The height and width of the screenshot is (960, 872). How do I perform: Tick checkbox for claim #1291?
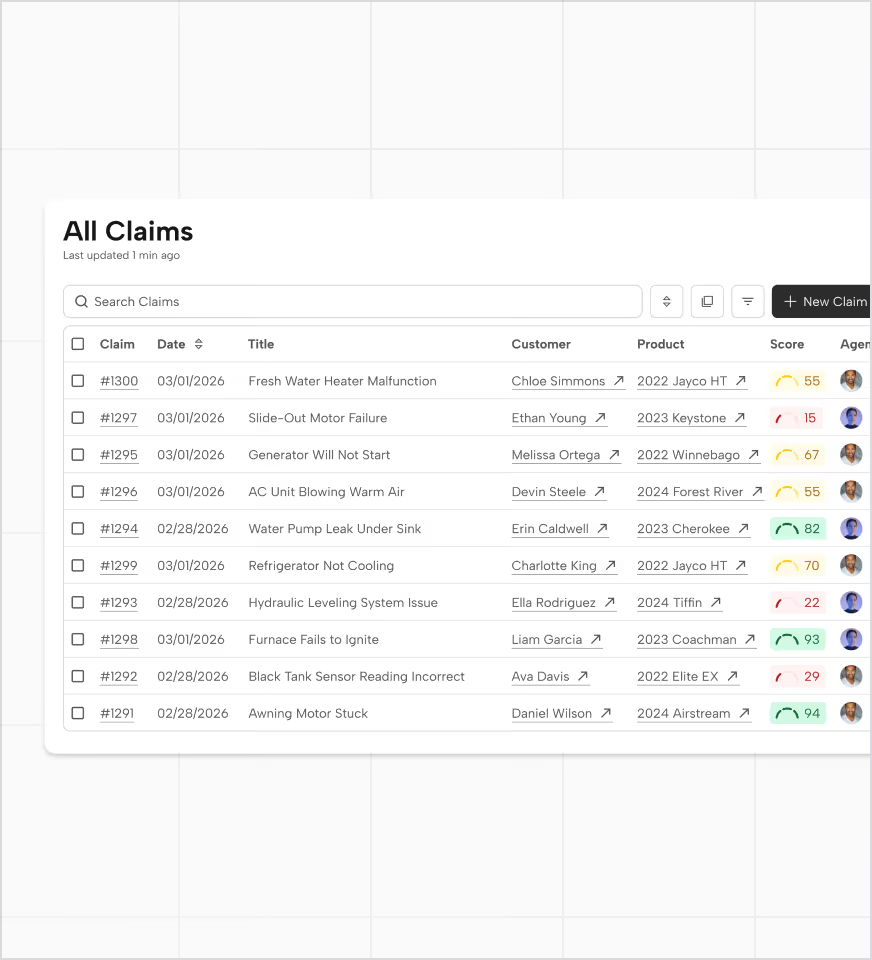click(78, 713)
